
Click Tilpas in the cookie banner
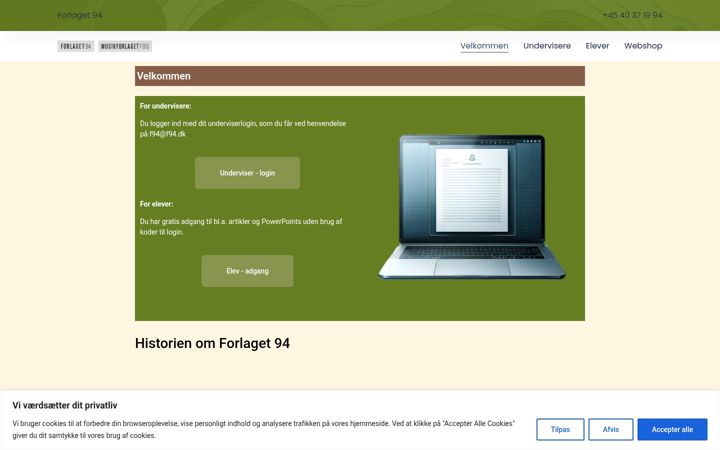(560, 429)
